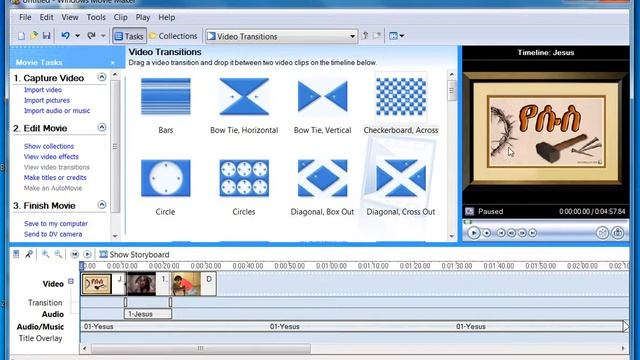Open the Clip menu

point(120,17)
